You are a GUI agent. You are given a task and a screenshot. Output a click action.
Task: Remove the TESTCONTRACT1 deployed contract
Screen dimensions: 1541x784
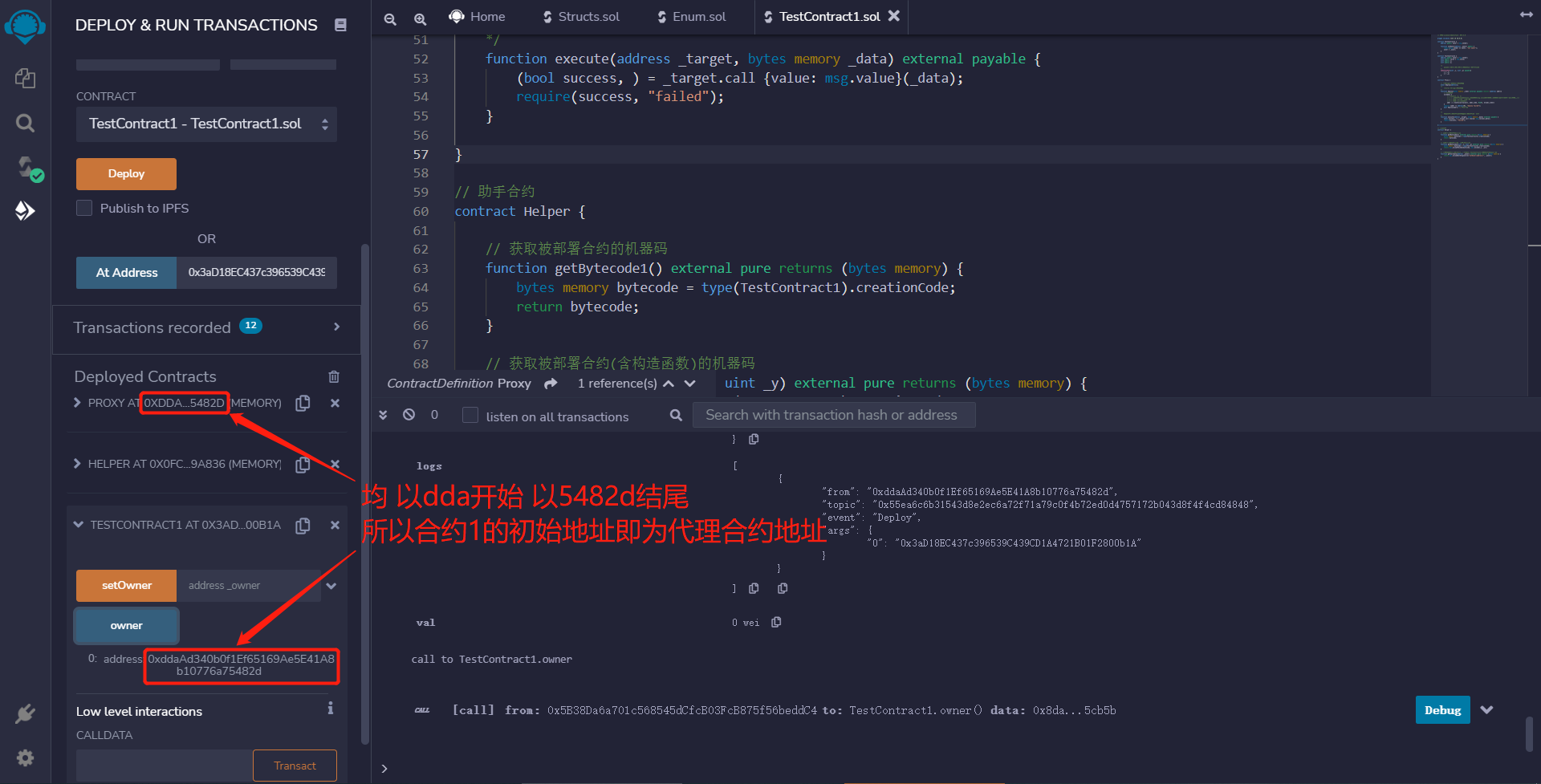point(335,525)
